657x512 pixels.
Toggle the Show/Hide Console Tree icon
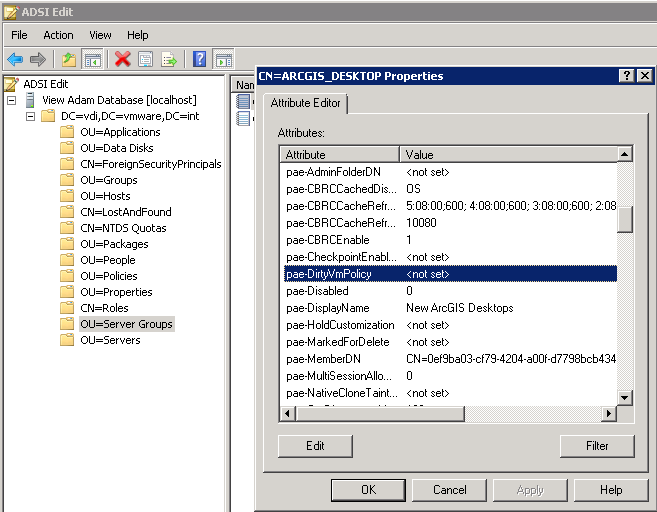click(x=92, y=59)
